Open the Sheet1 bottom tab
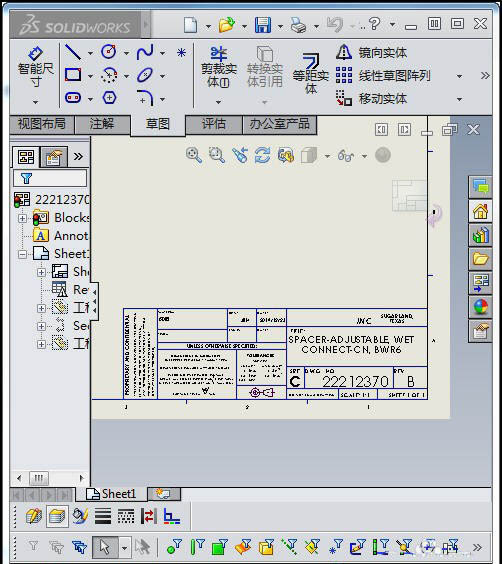 pyautogui.click(x=111, y=494)
